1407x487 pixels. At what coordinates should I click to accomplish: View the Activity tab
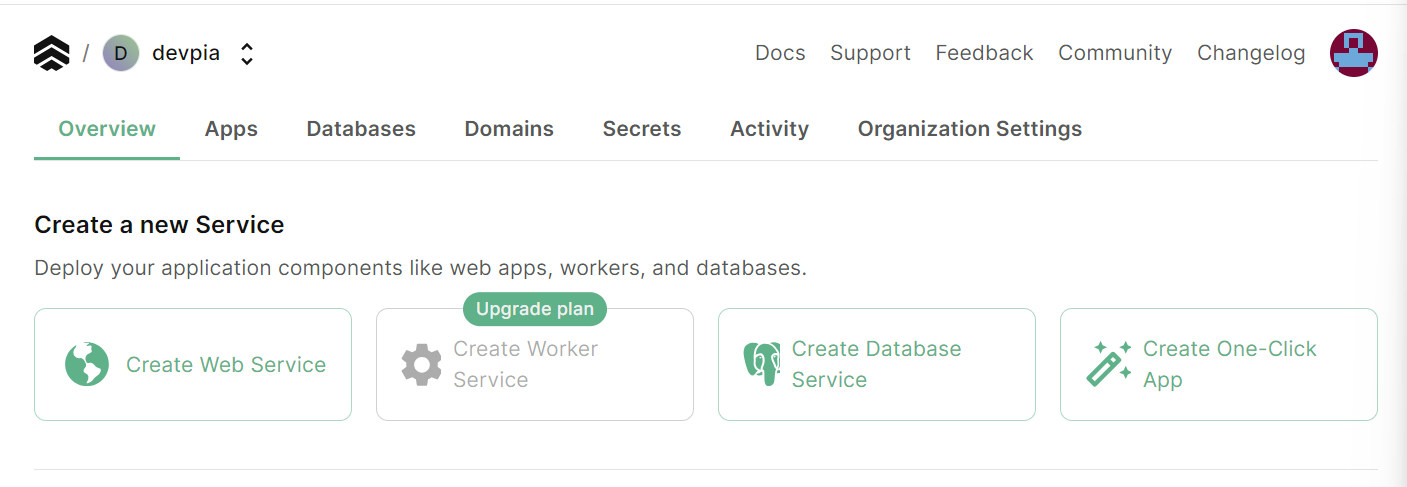769,129
